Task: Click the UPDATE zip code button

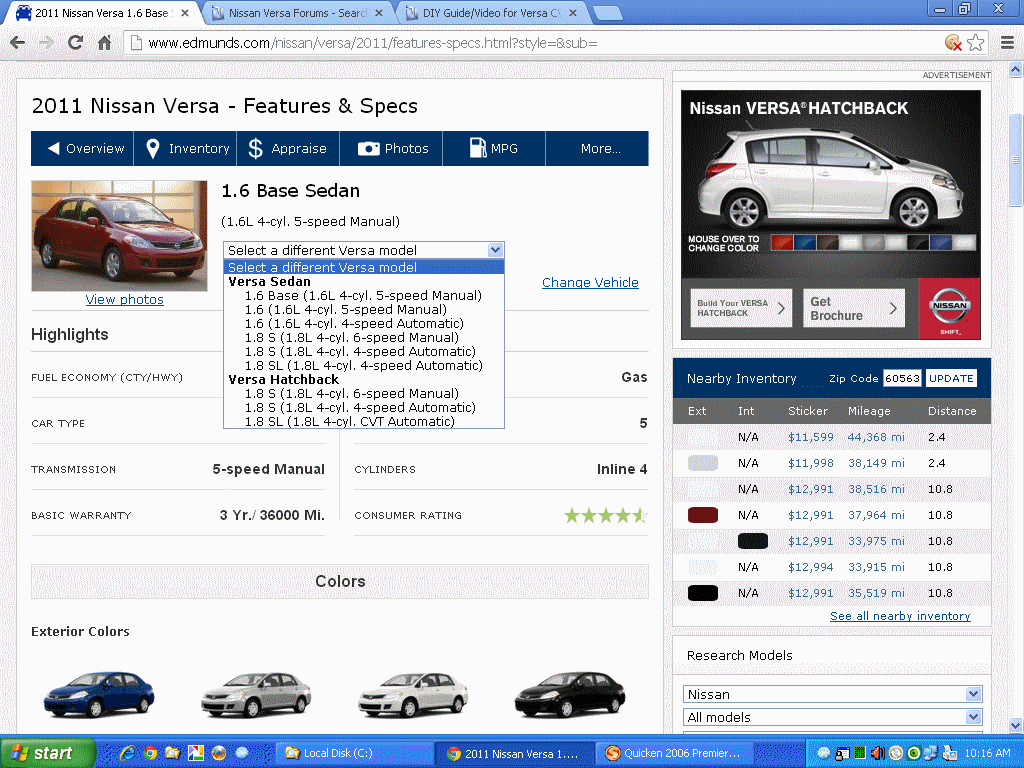Action: click(951, 378)
